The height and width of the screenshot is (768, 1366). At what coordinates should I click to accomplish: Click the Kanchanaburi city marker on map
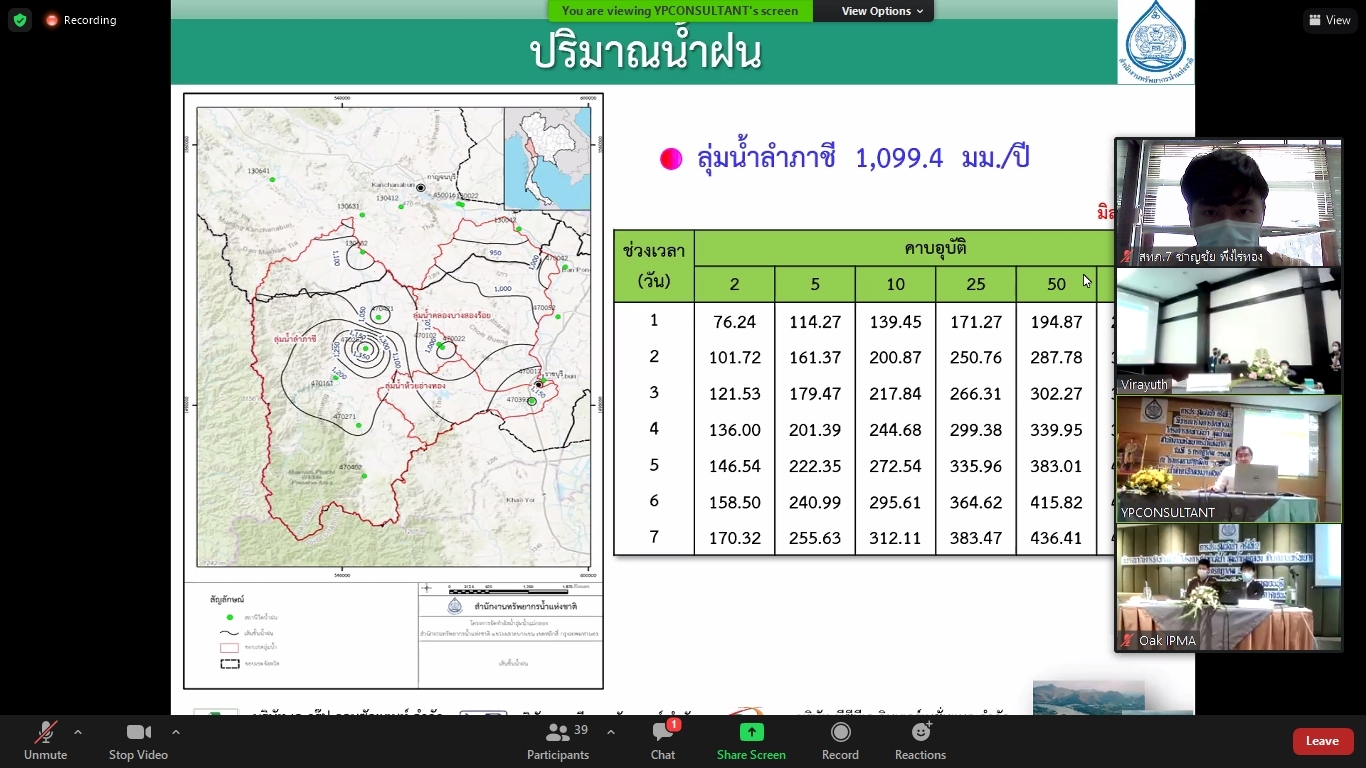click(x=421, y=188)
